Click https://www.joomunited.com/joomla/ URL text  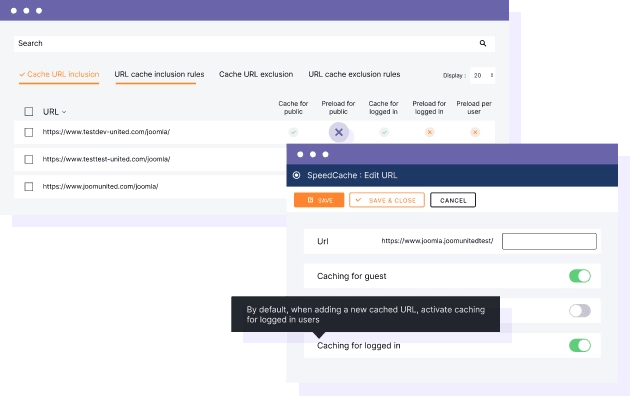(100, 186)
